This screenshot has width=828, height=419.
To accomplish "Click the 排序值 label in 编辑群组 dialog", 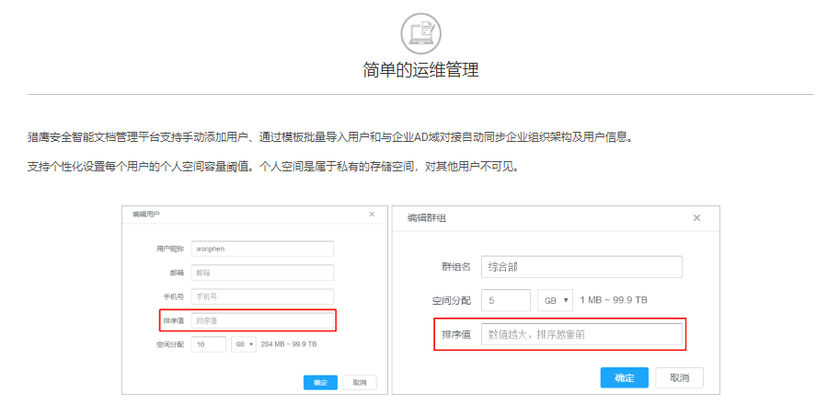I will (x=456, y=334).
